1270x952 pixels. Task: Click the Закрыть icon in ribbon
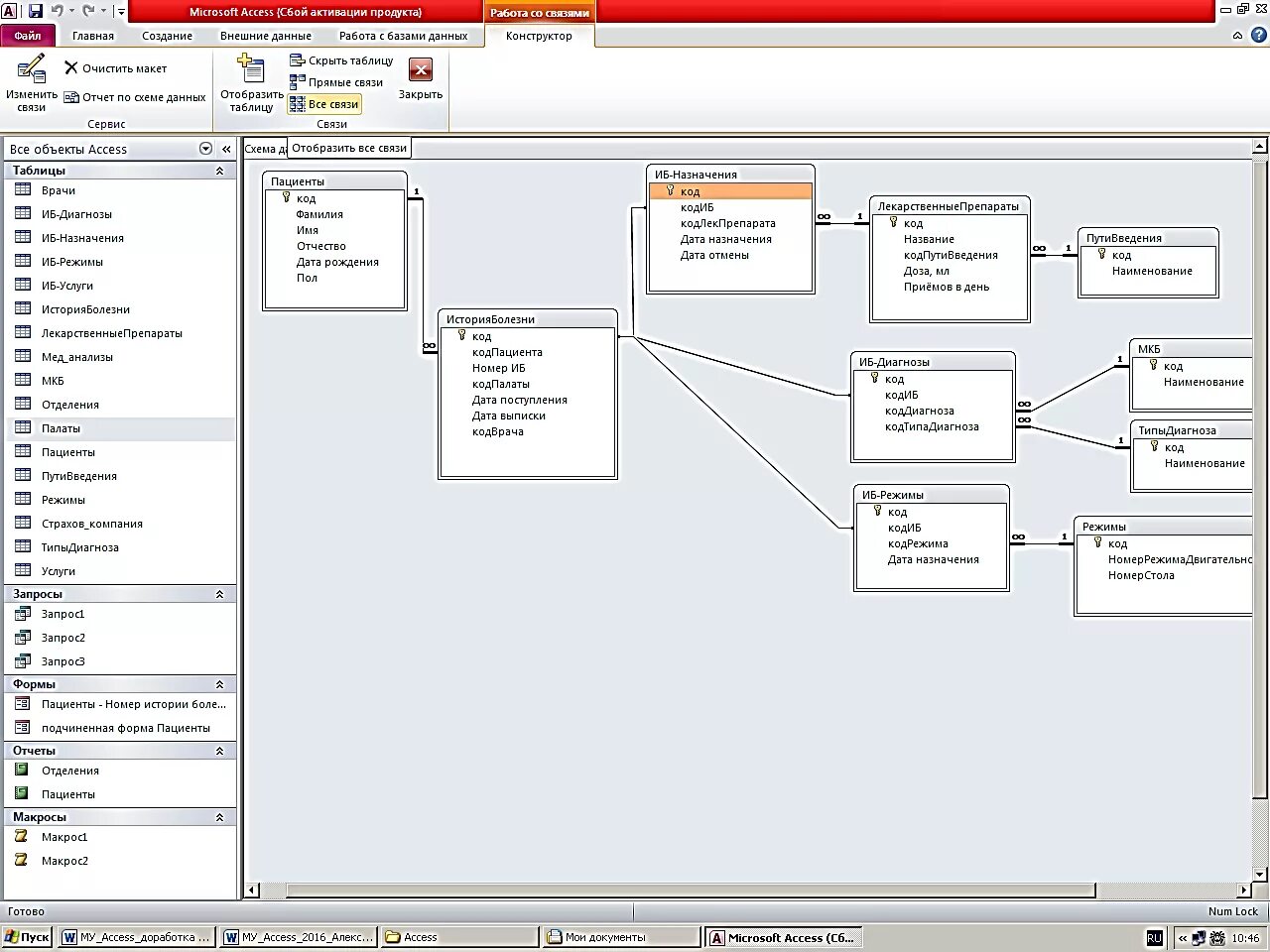tap(421, 69)
